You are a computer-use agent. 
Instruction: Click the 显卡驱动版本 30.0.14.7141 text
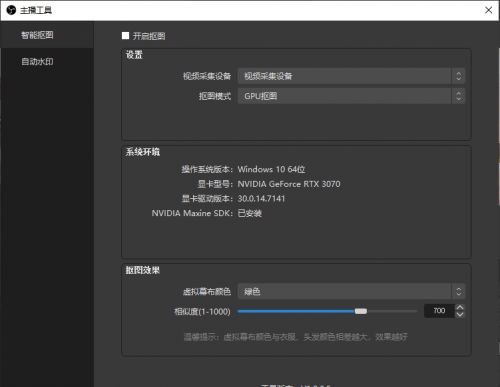coord(261,199)
